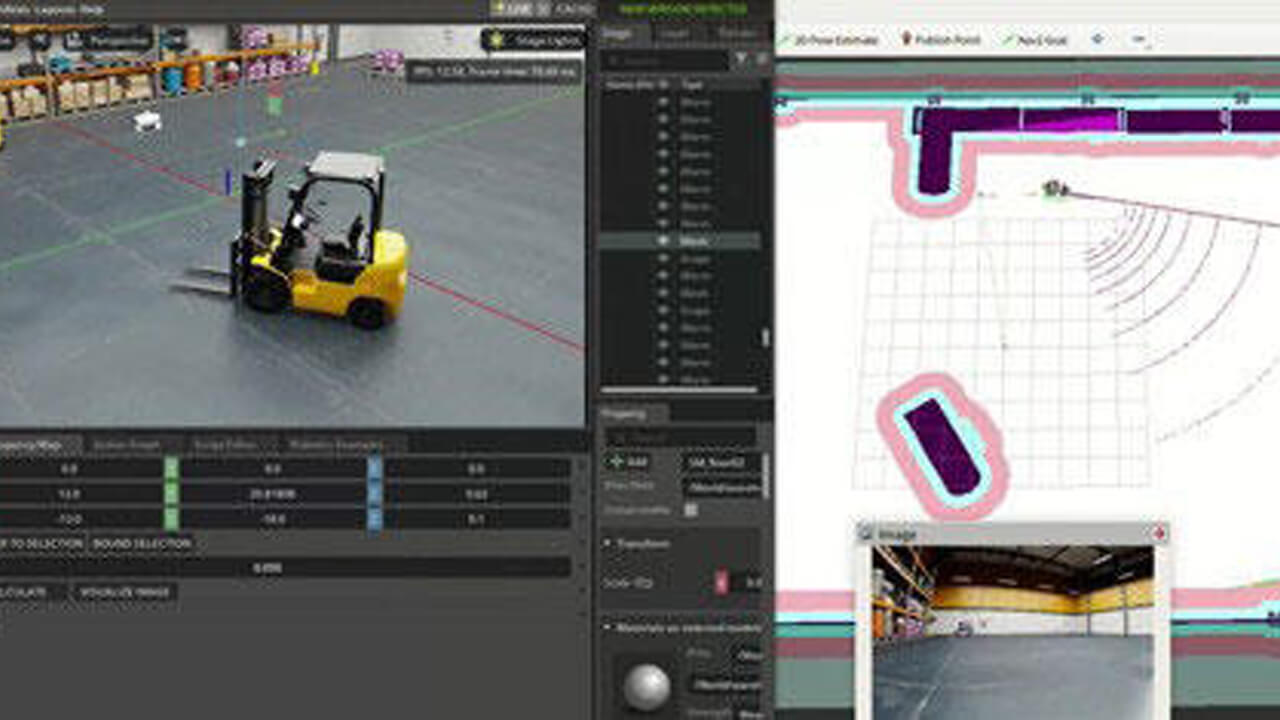Image resolution: width=1280 pixels, height=720 pixels.
Task: Click the BOUND SELECTION button
Action: (141, 544)
